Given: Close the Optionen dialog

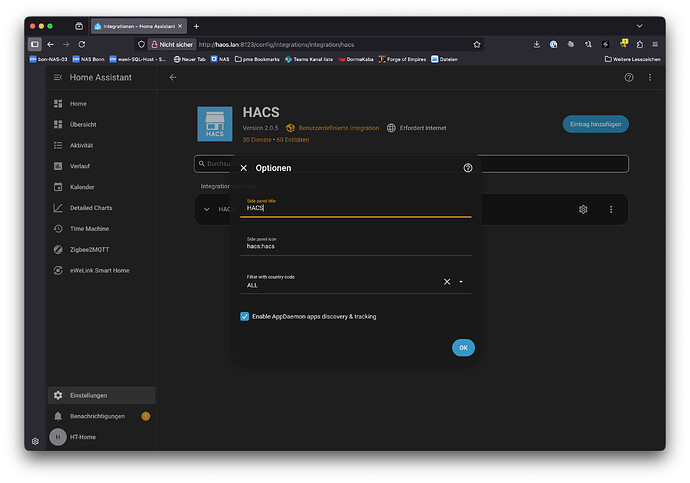Looking at the screenshot, I should [243, 168].
